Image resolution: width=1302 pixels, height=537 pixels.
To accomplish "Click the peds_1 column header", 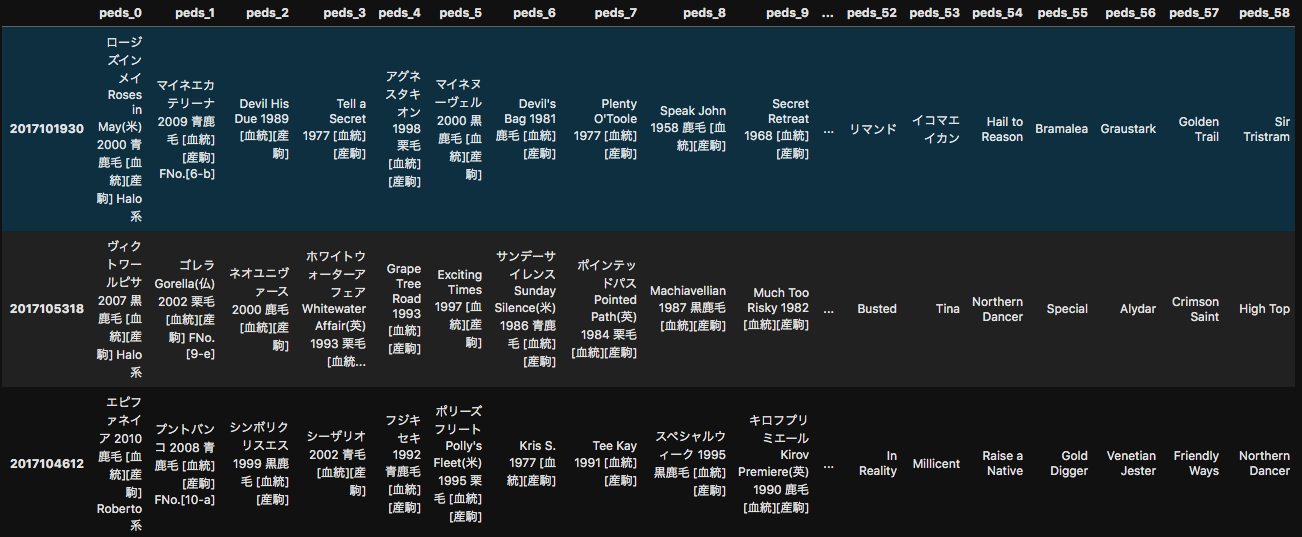I will coord(193,13).
